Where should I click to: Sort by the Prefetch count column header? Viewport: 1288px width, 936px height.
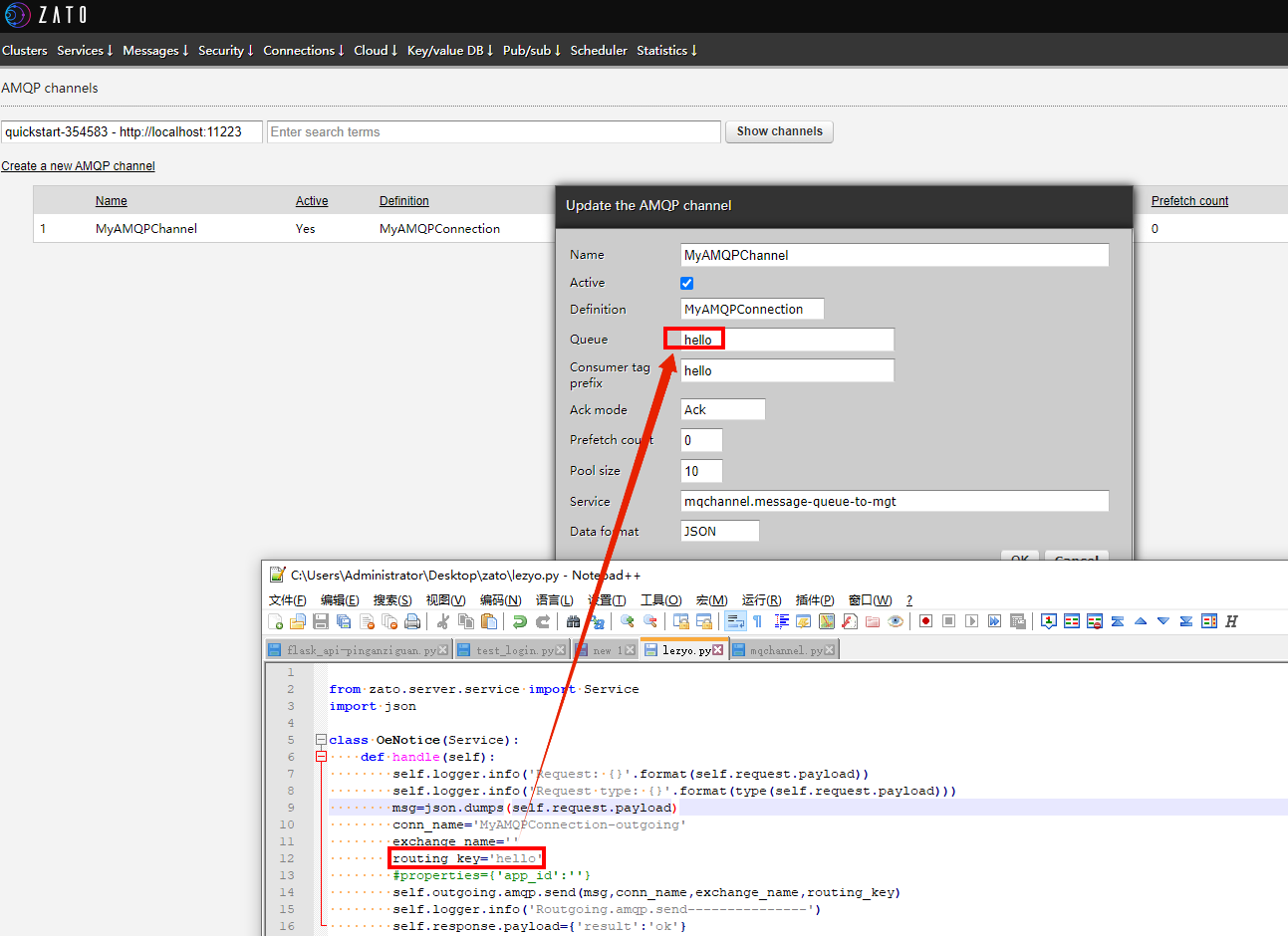pos(1189,201)
